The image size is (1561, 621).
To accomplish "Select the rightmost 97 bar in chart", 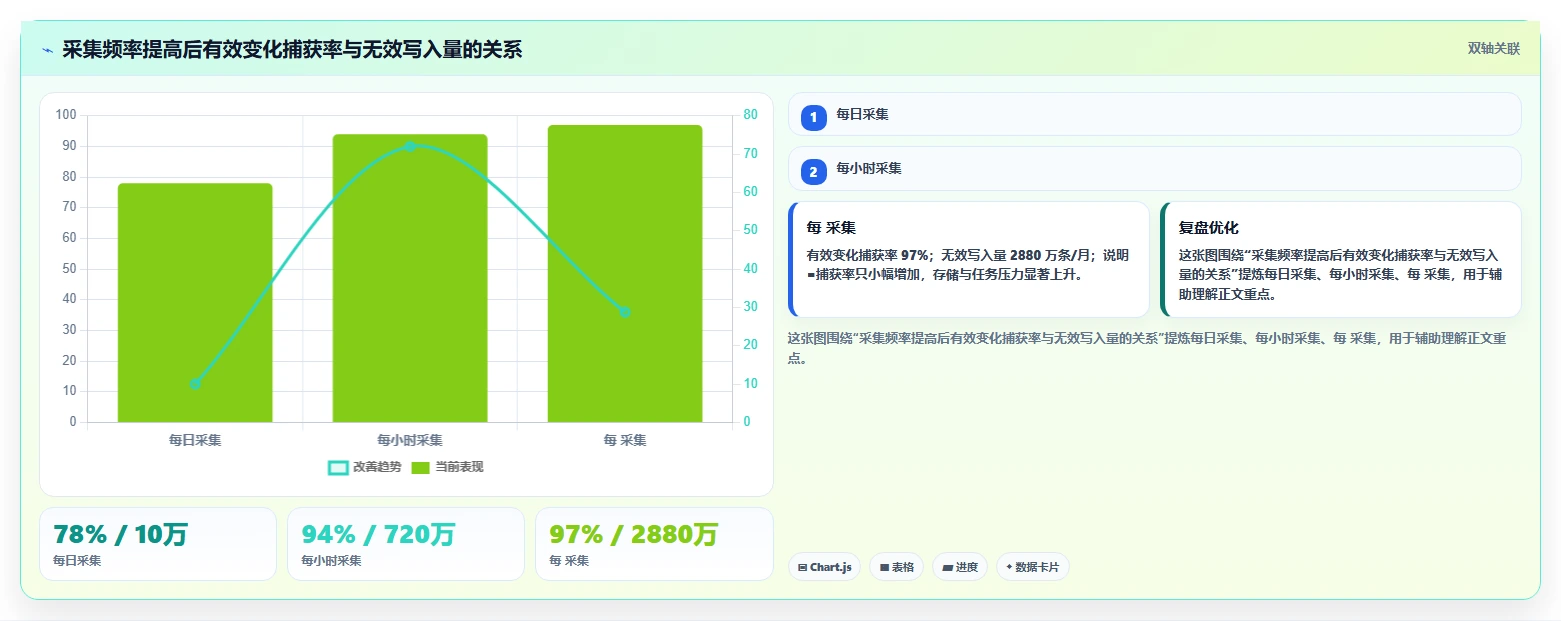I will pyautogui.click(x=625, y=273).
